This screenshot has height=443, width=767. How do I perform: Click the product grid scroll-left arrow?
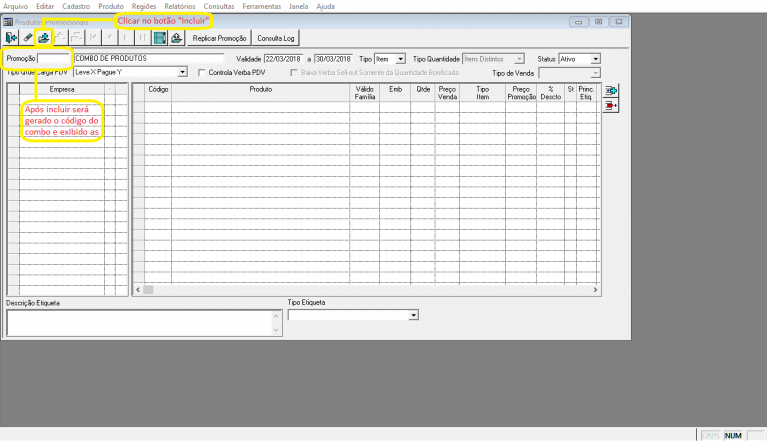click(x=138, y=290)
